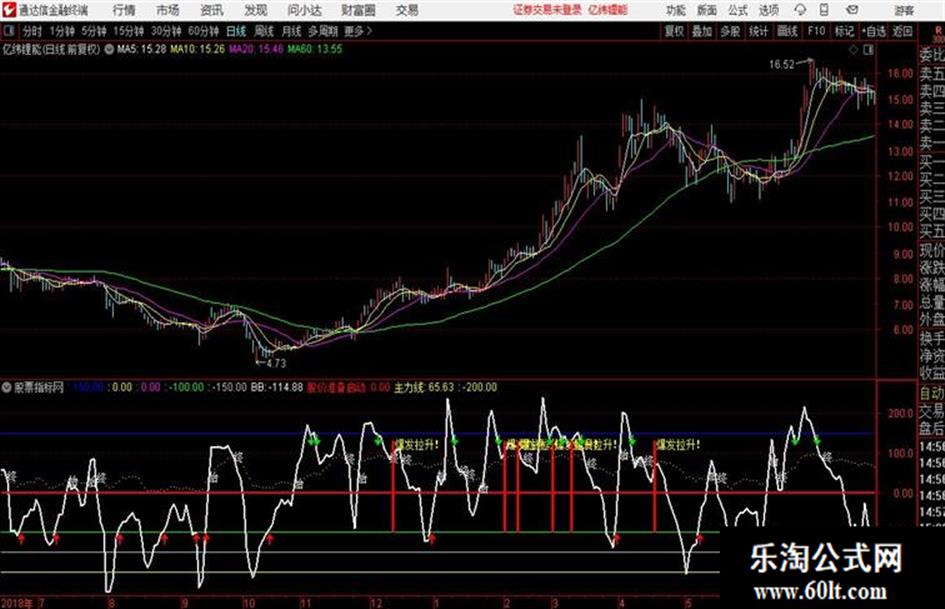
Task: Click the +自选 add to watchlist button
Action: tap(873, 31)
